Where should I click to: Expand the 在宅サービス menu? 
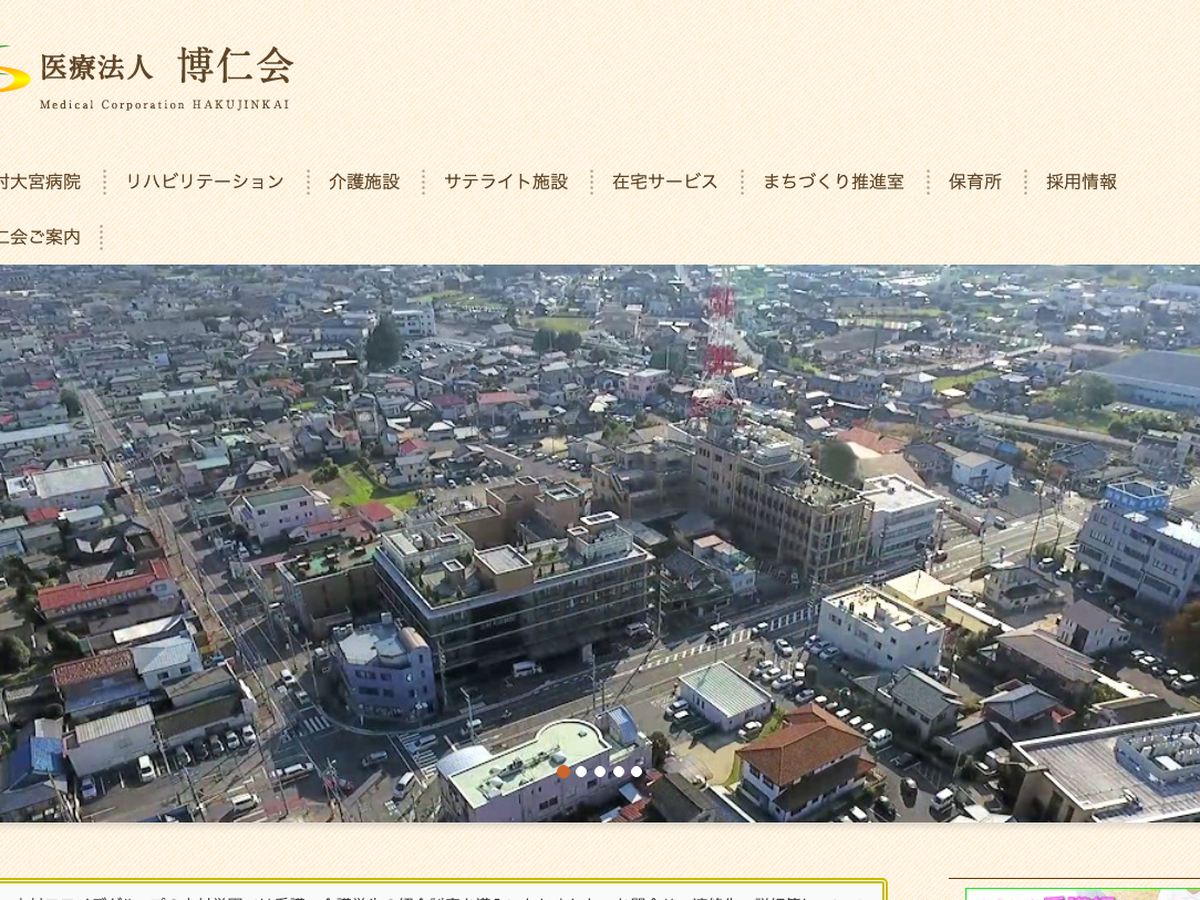[x=665, y=182]
